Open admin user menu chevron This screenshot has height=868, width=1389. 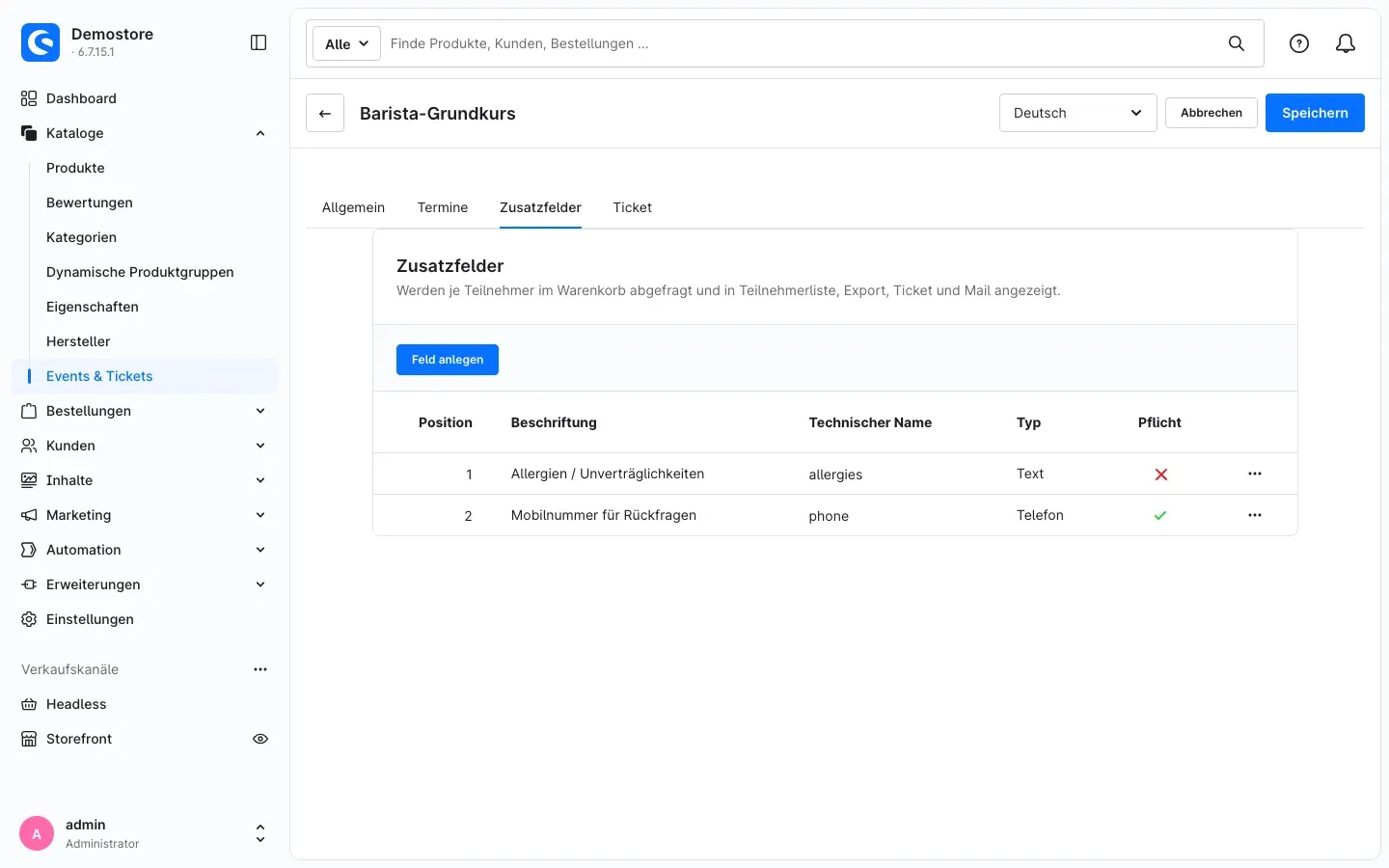pos(260,834)
